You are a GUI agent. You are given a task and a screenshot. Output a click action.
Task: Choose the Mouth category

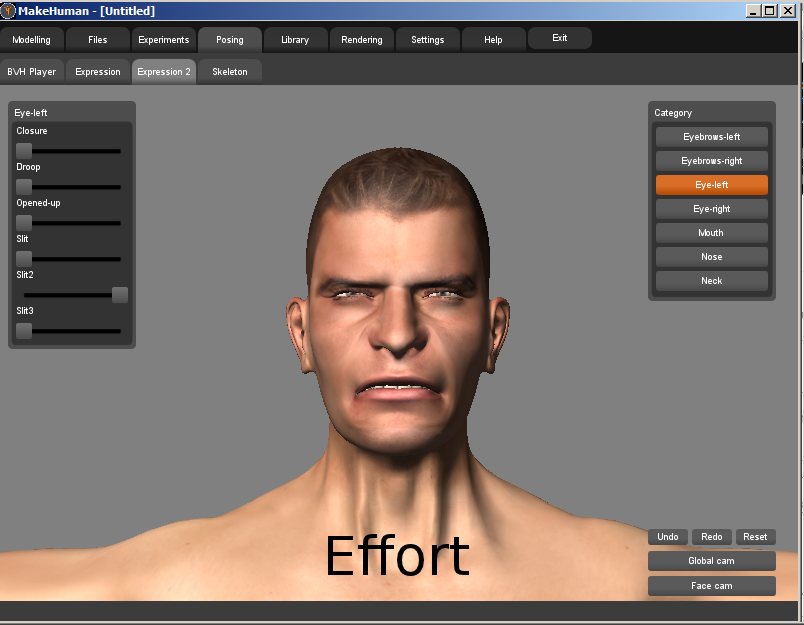click(x=711, y=233)
